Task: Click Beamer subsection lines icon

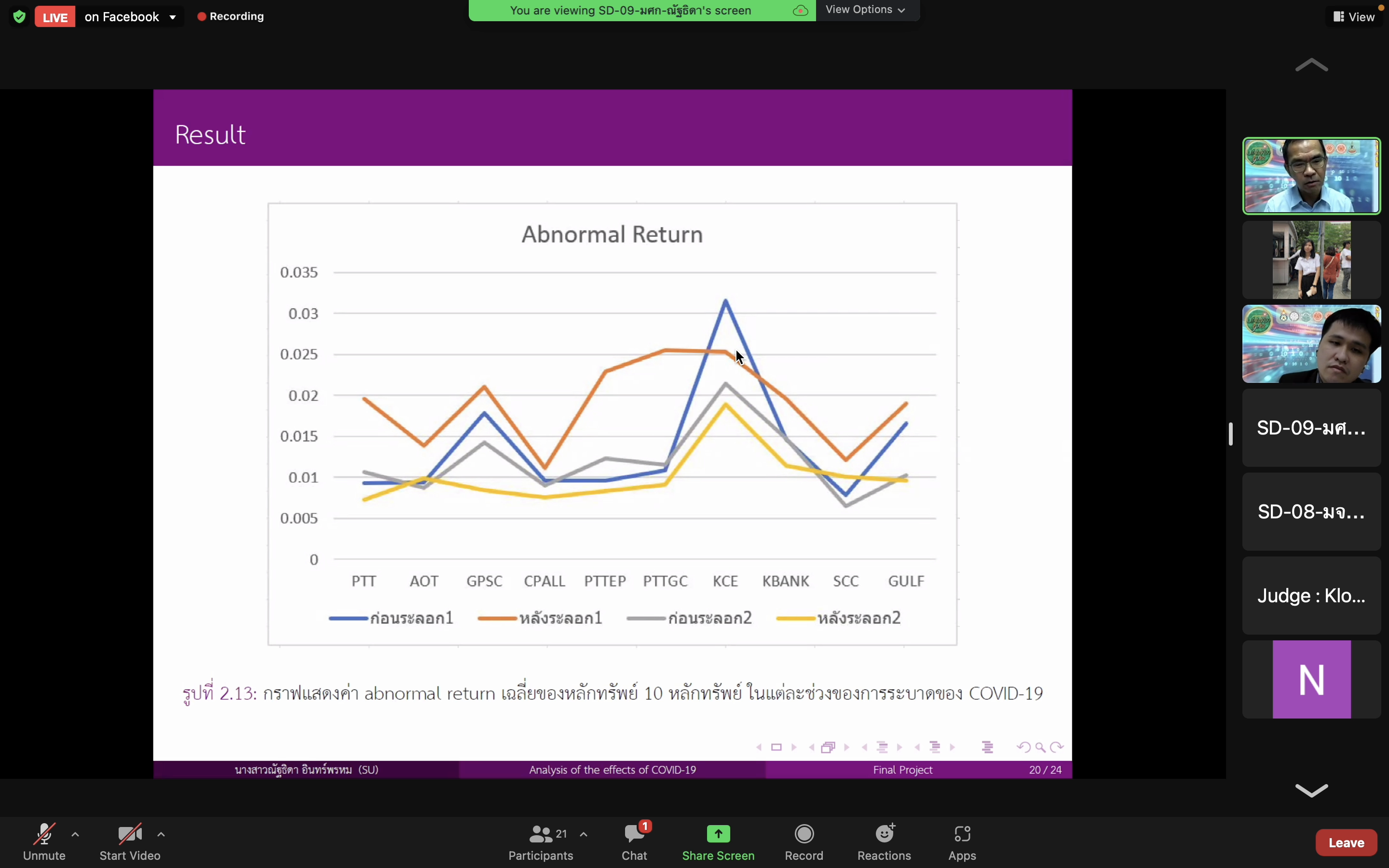Action: click(882, 747)
